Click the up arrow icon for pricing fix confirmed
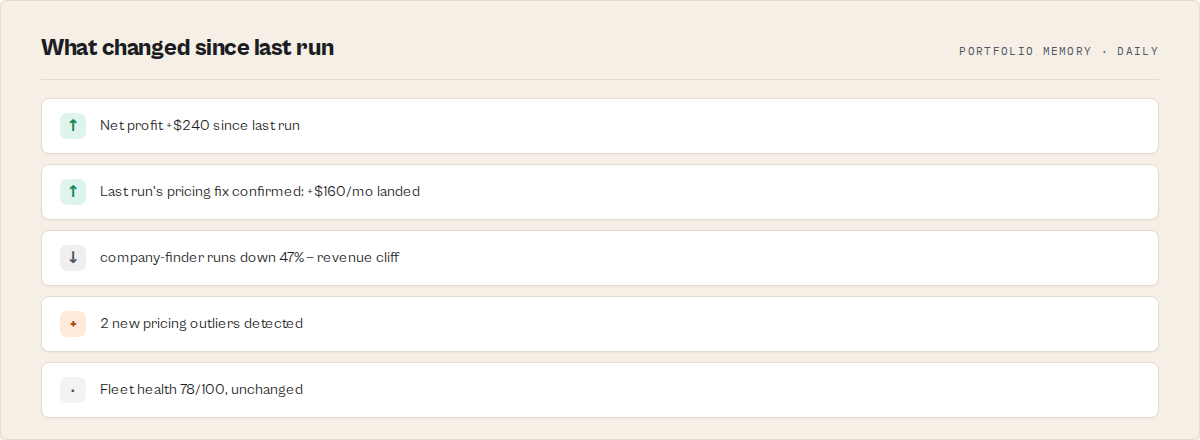 (x=73, y=192)
